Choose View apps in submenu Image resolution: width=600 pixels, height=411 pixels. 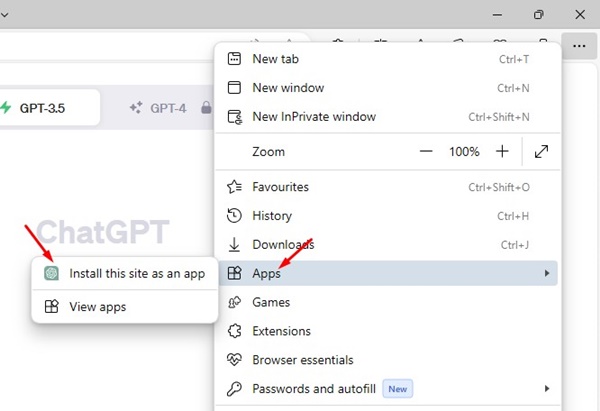point(125,307)
